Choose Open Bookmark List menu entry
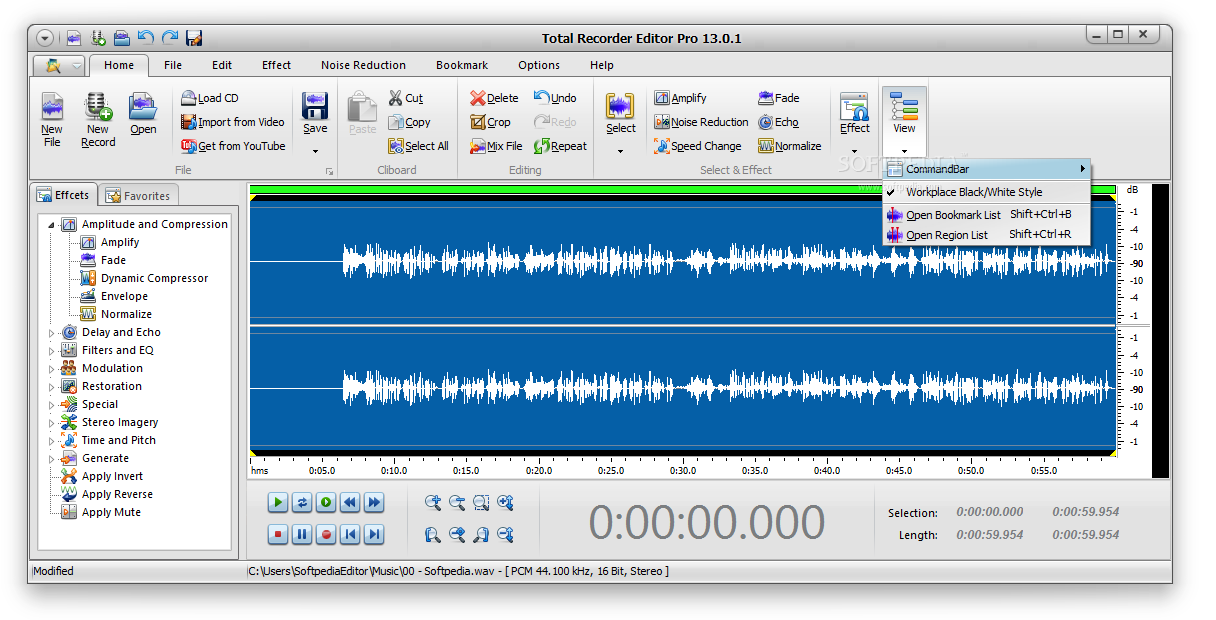The image size is (1216, 620). [x=986, y=215]
